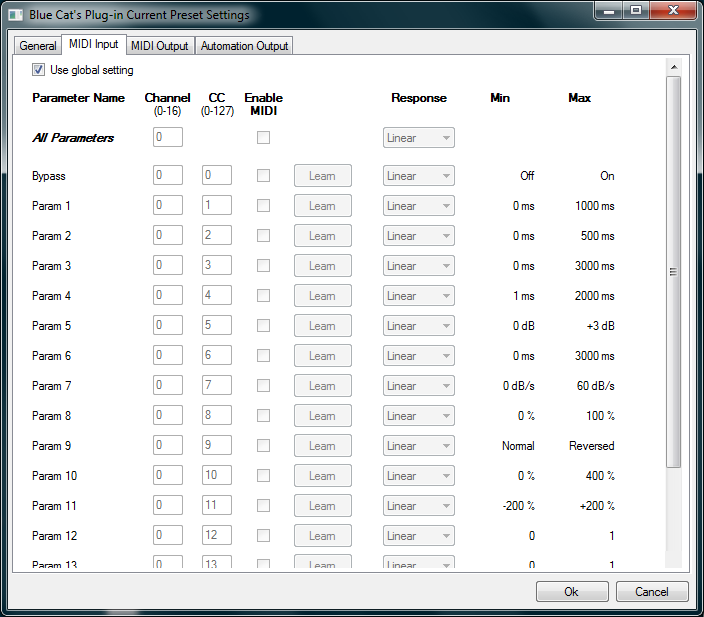Open Param 2 Response dropdown
This screenshot has height=617, width=704.
coord(418,236)
